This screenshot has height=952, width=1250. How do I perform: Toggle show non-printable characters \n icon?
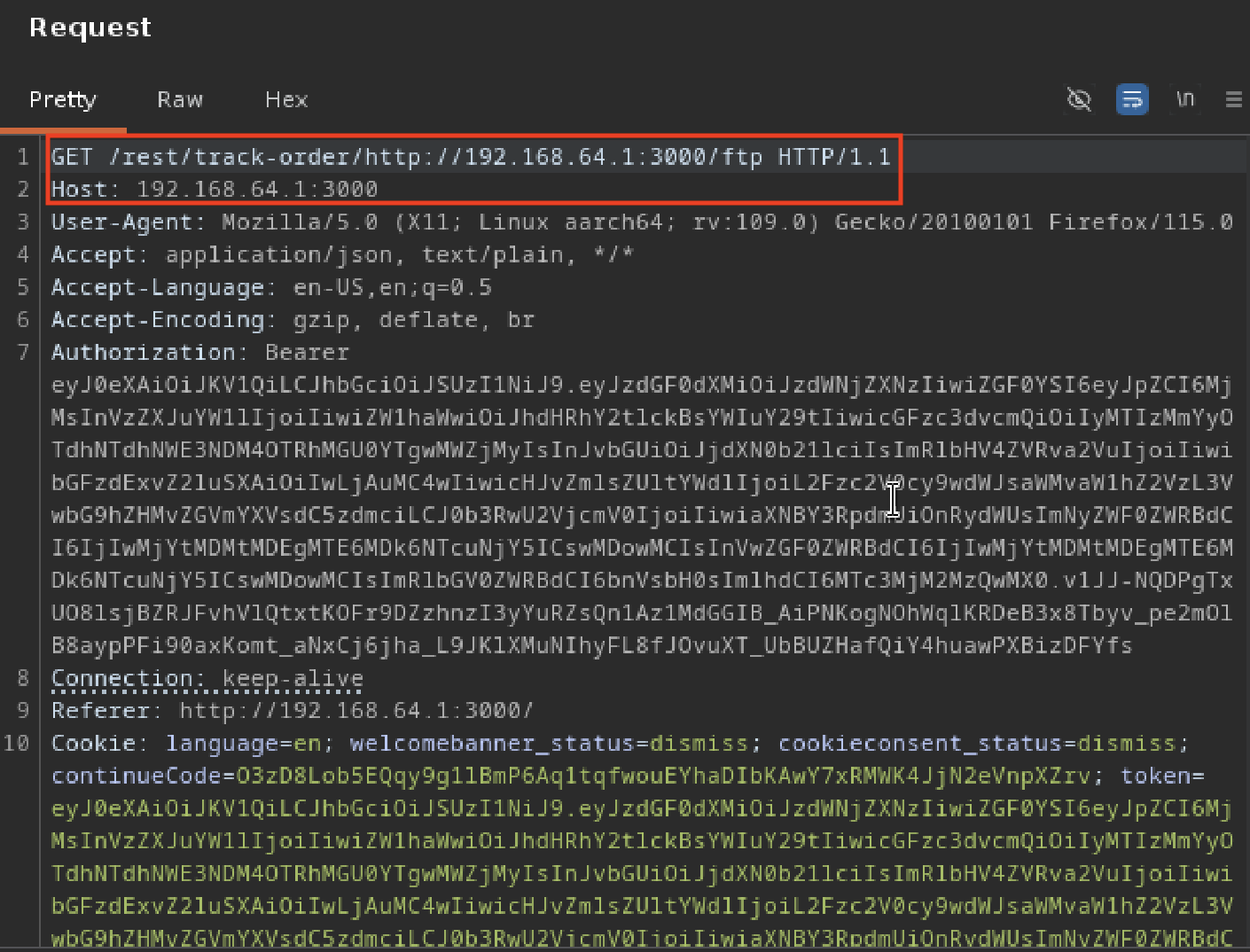click(1185, 99)
